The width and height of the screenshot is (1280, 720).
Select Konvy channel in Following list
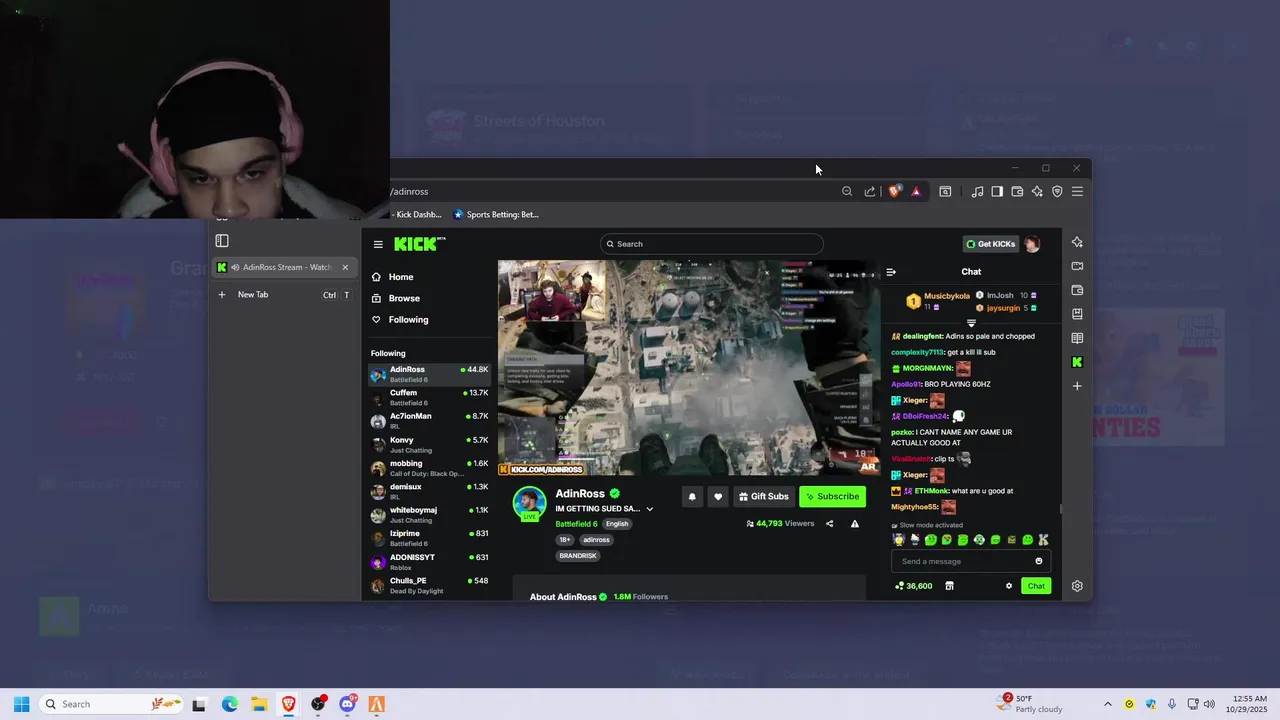pos(429,444)
